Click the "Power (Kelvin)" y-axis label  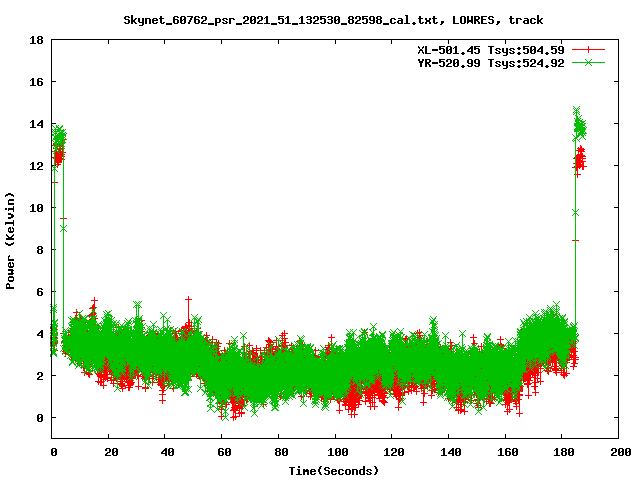point(10,241)
